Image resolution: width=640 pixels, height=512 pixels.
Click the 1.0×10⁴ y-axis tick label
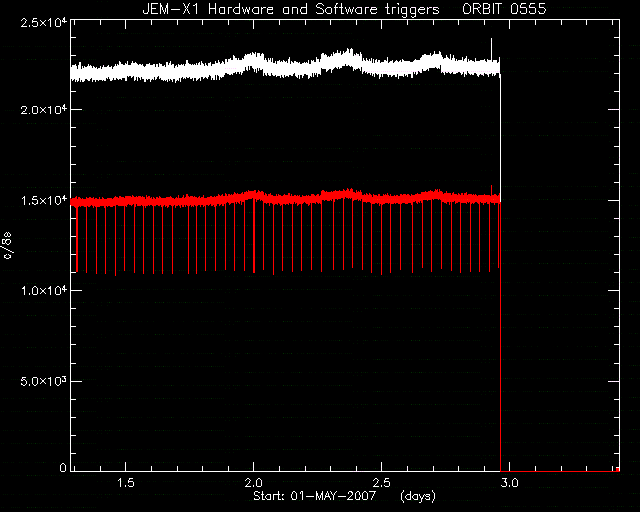click(43, 291)
